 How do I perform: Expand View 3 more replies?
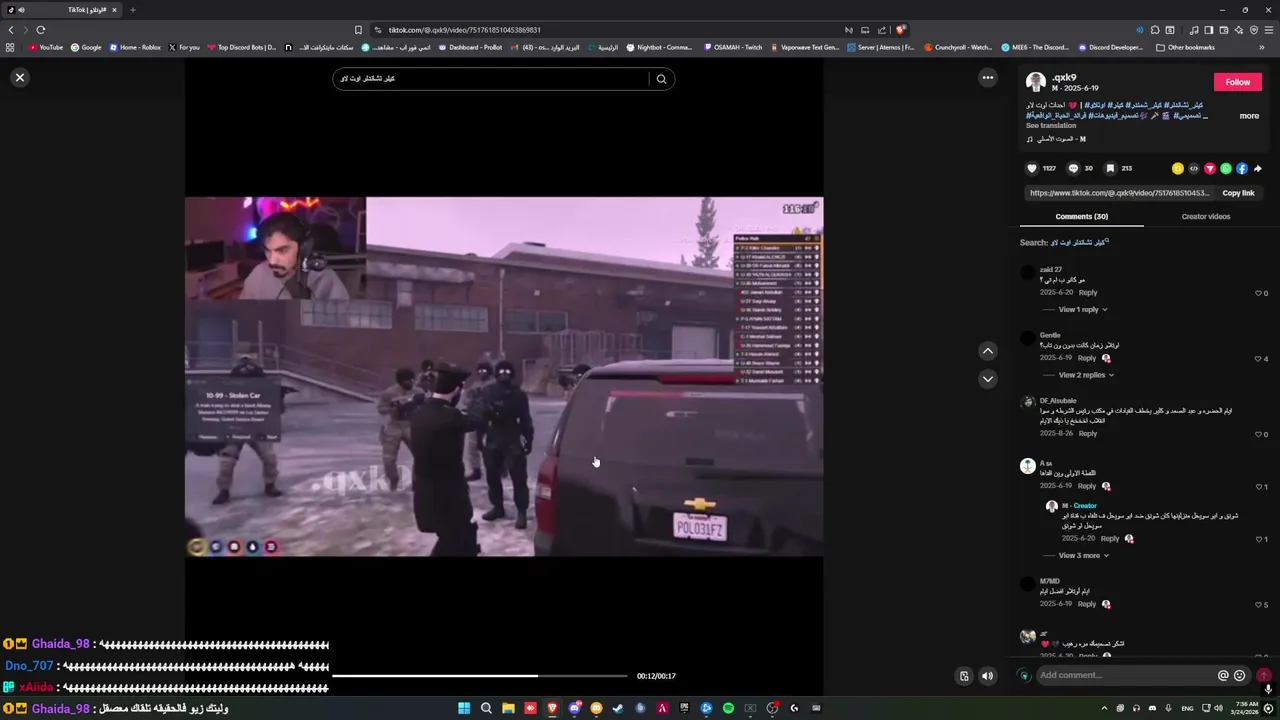[1083, 556]
